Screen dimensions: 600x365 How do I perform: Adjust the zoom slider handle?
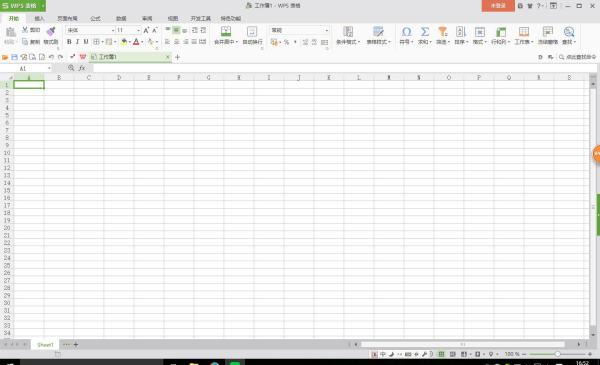558,354
